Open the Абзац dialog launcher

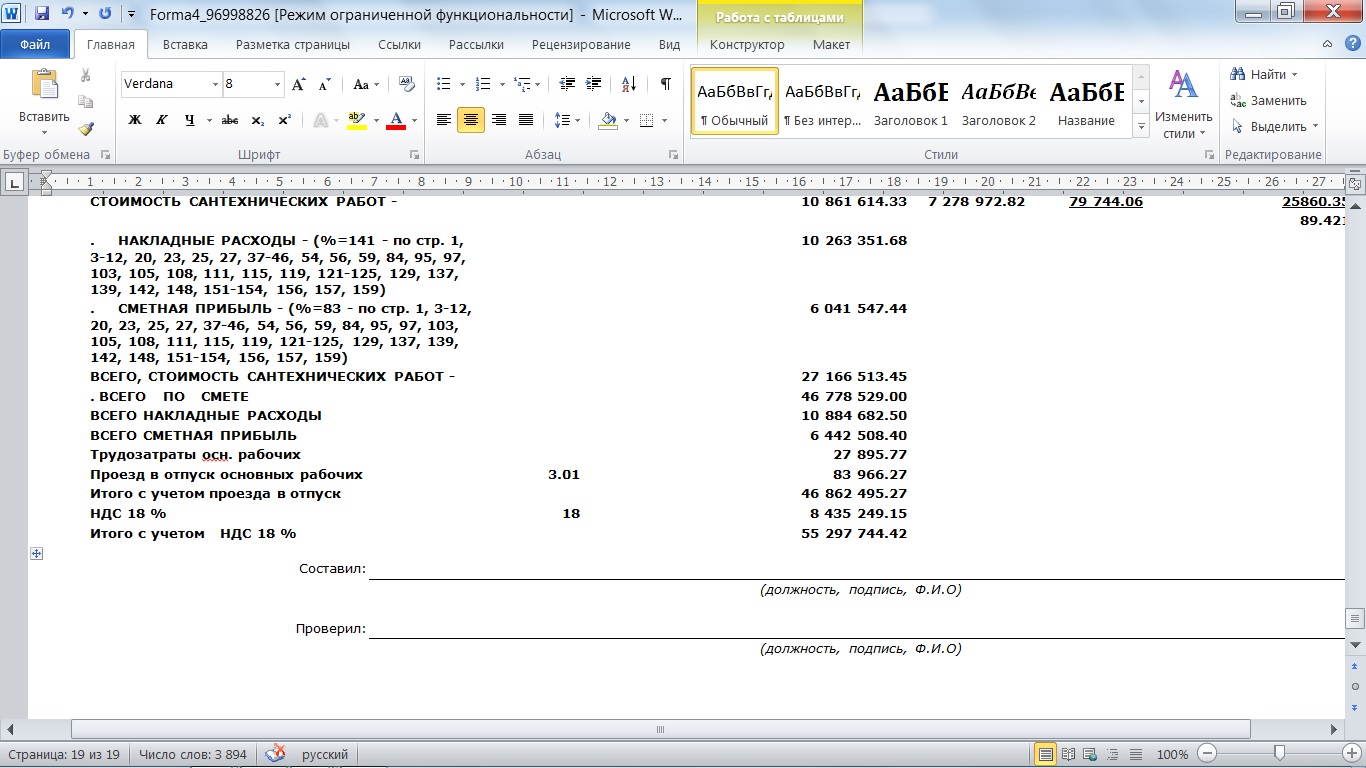(673, 155)
